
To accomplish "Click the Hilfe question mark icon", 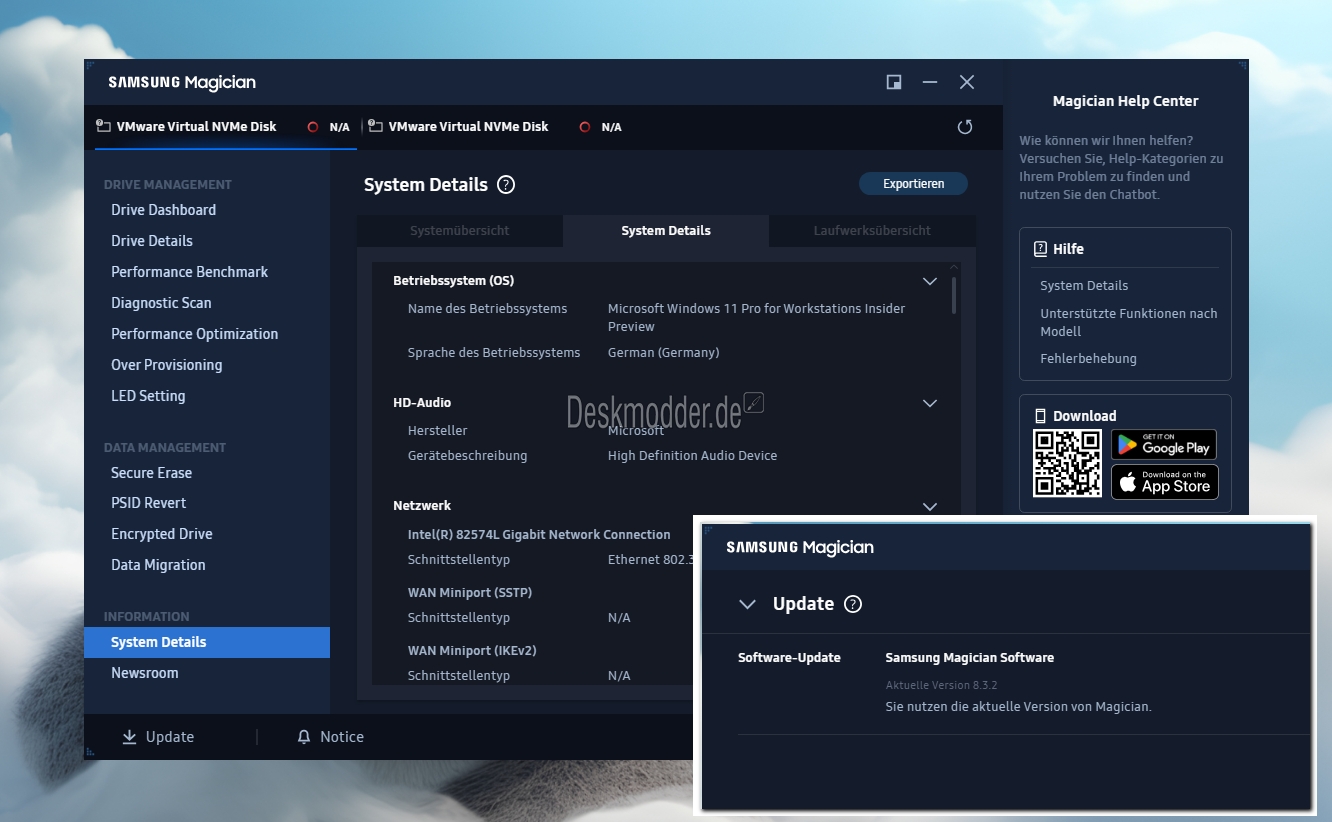I will tap(1040, 249).
